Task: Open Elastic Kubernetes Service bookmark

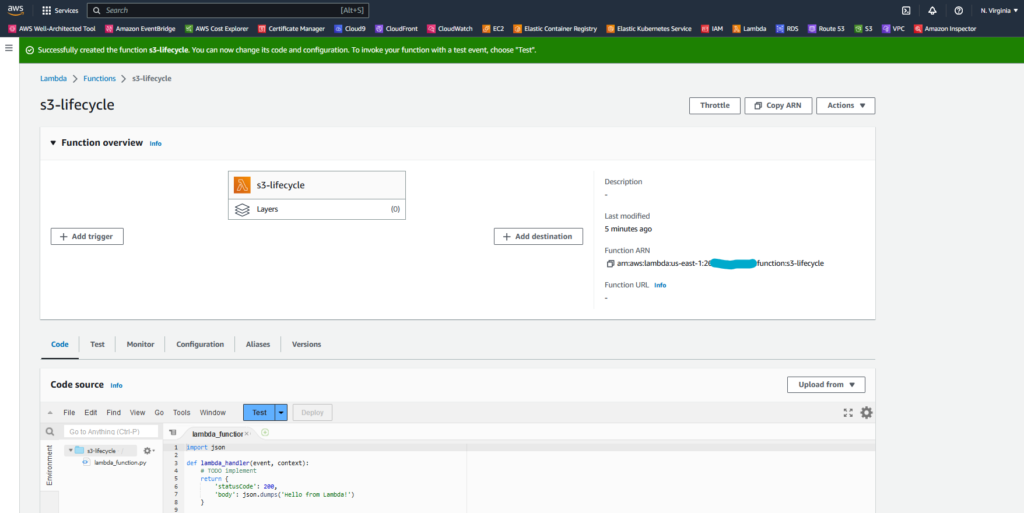Action: (649, 29)
